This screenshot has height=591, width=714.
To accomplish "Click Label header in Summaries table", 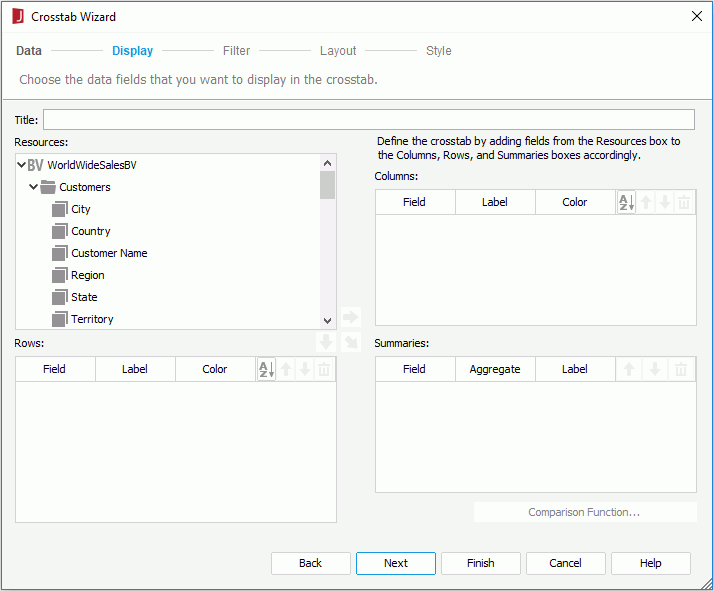I will click(575, 369).
